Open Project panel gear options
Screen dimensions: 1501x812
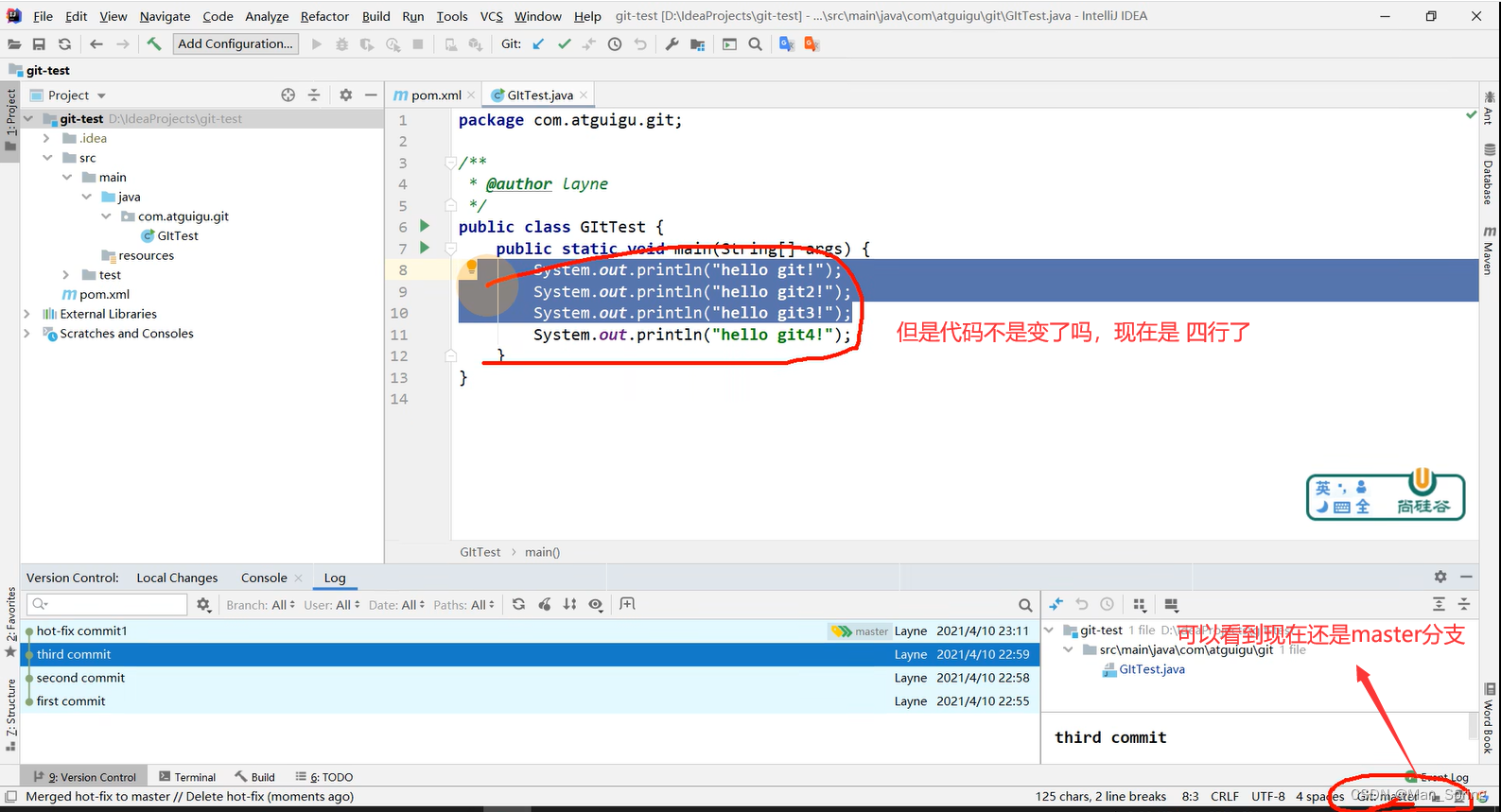tap(346, 95)
